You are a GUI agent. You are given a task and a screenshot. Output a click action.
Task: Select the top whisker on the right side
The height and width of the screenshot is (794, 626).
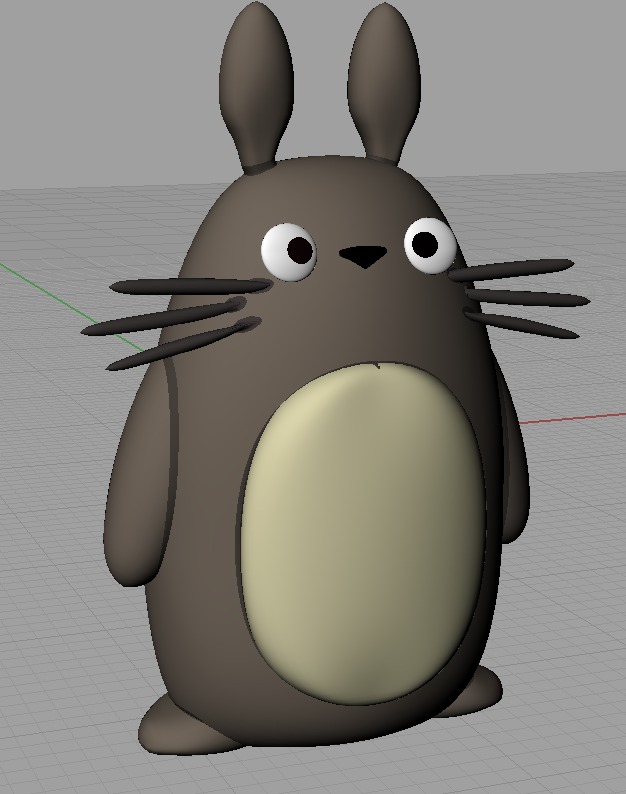(x=515, y=269)
